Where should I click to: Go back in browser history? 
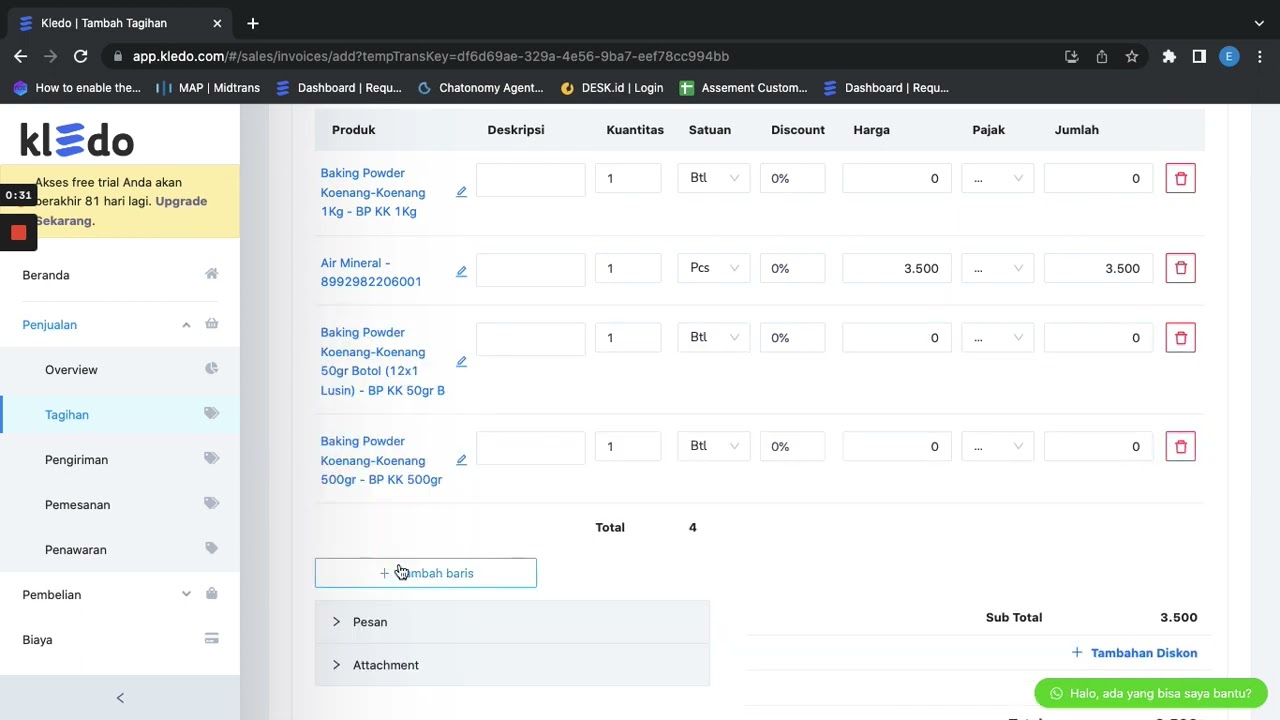pyautogui.click(x=21, y=57)
